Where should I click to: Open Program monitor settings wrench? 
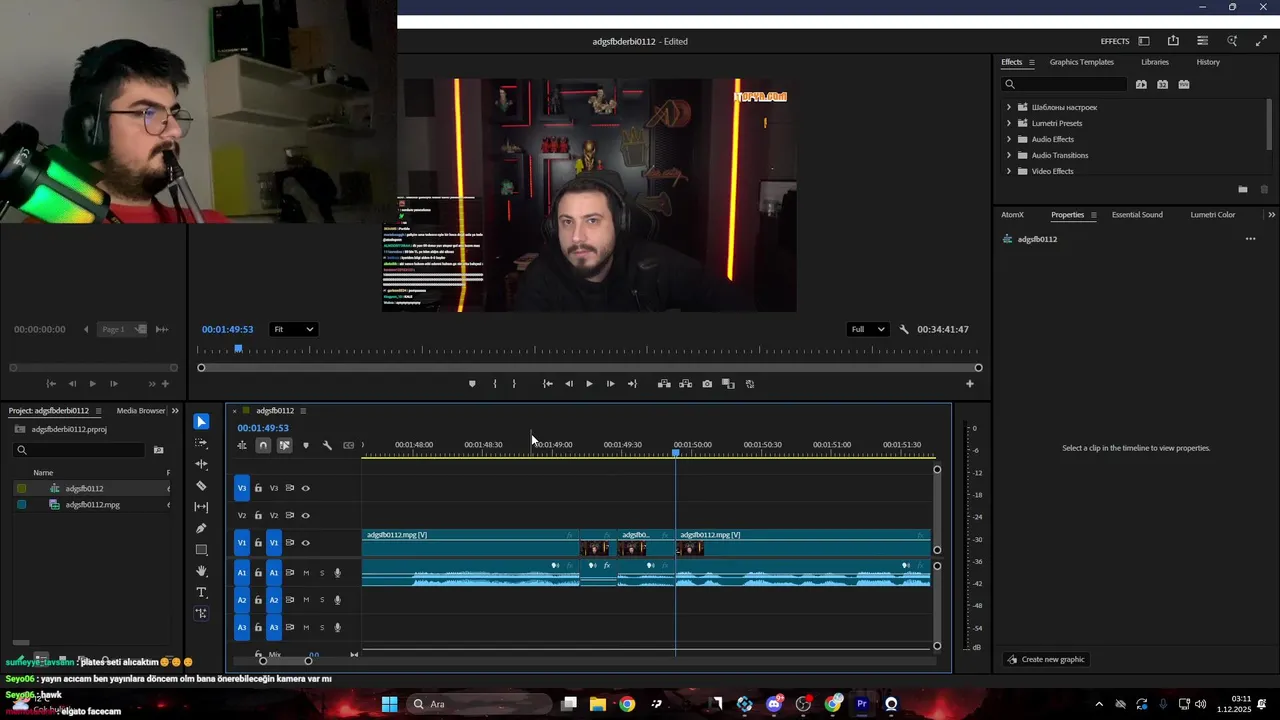904,329
